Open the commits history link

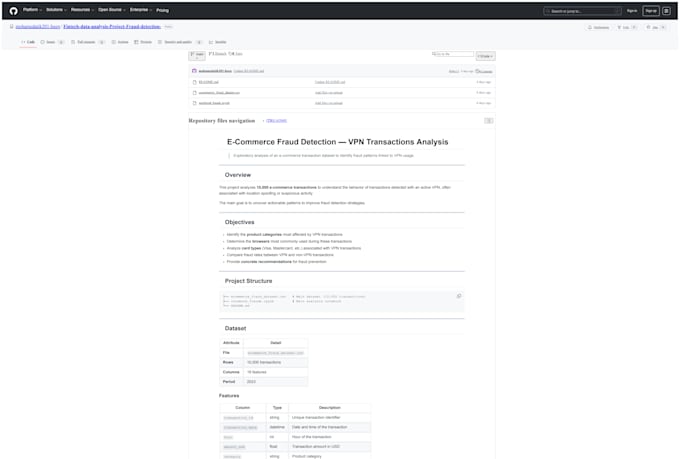click(x=484, y=71)
